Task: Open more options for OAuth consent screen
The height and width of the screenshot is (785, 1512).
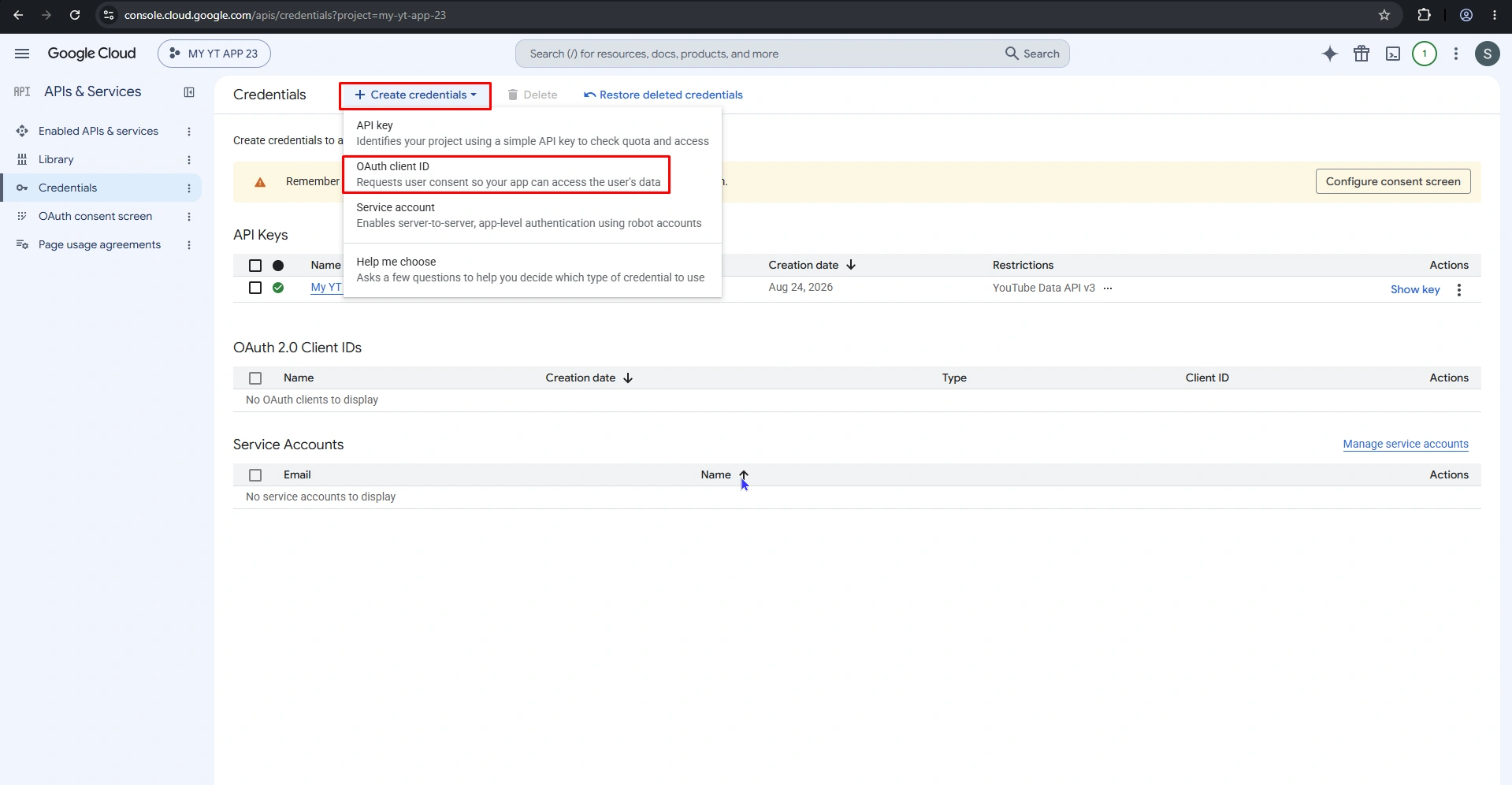Action: (189, 217)
